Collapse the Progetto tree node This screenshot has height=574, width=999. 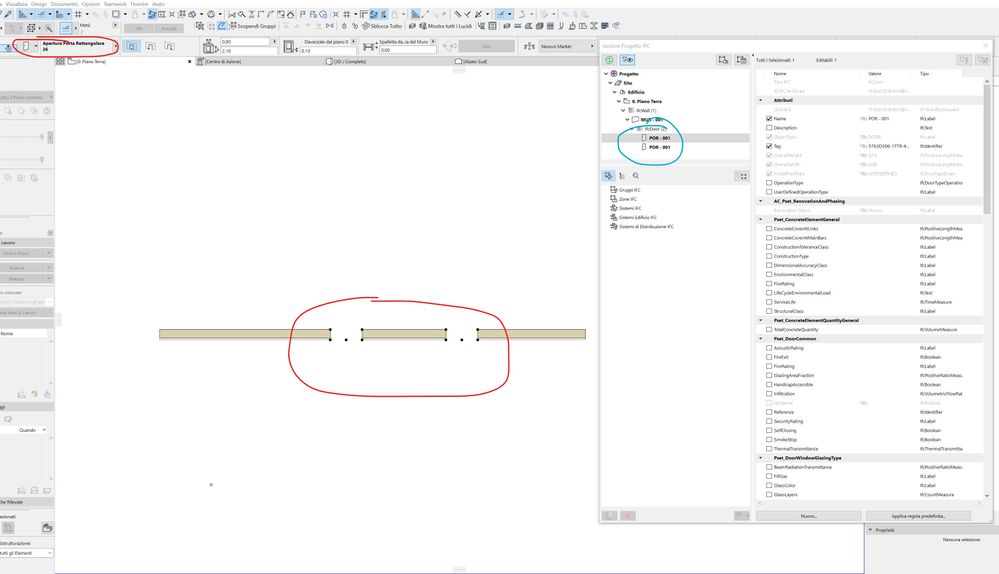(x=606, y=74)
